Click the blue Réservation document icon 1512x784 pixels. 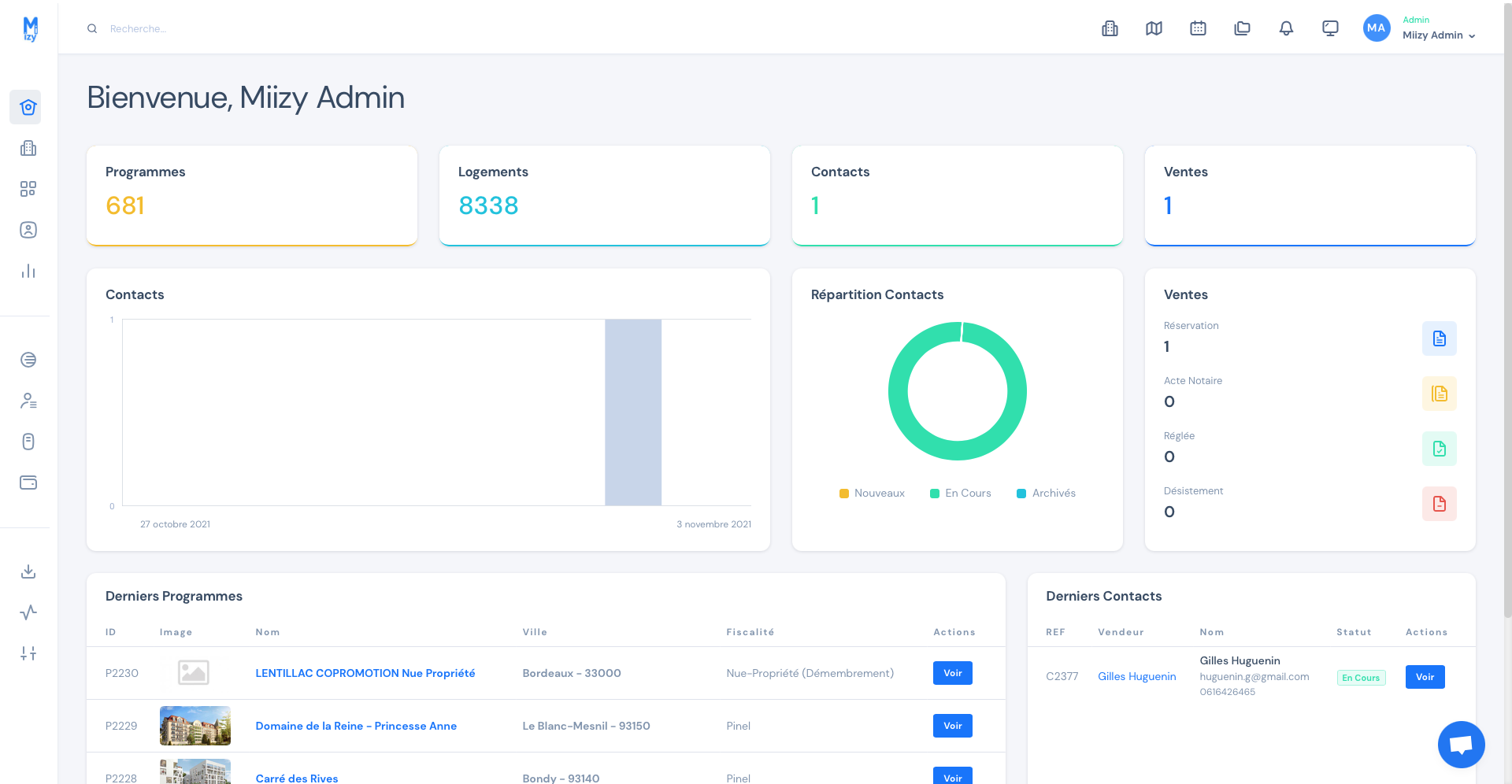[1439, 338]
